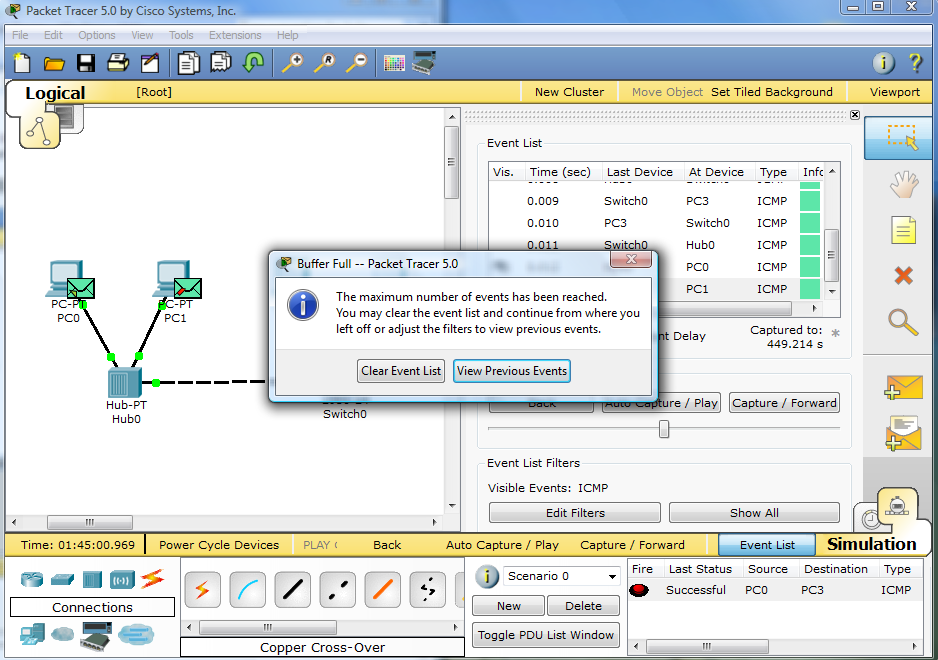Choose the Inspect magnifier tool
The width and height of the screenshot is (938, 660).
click(903, 322)
